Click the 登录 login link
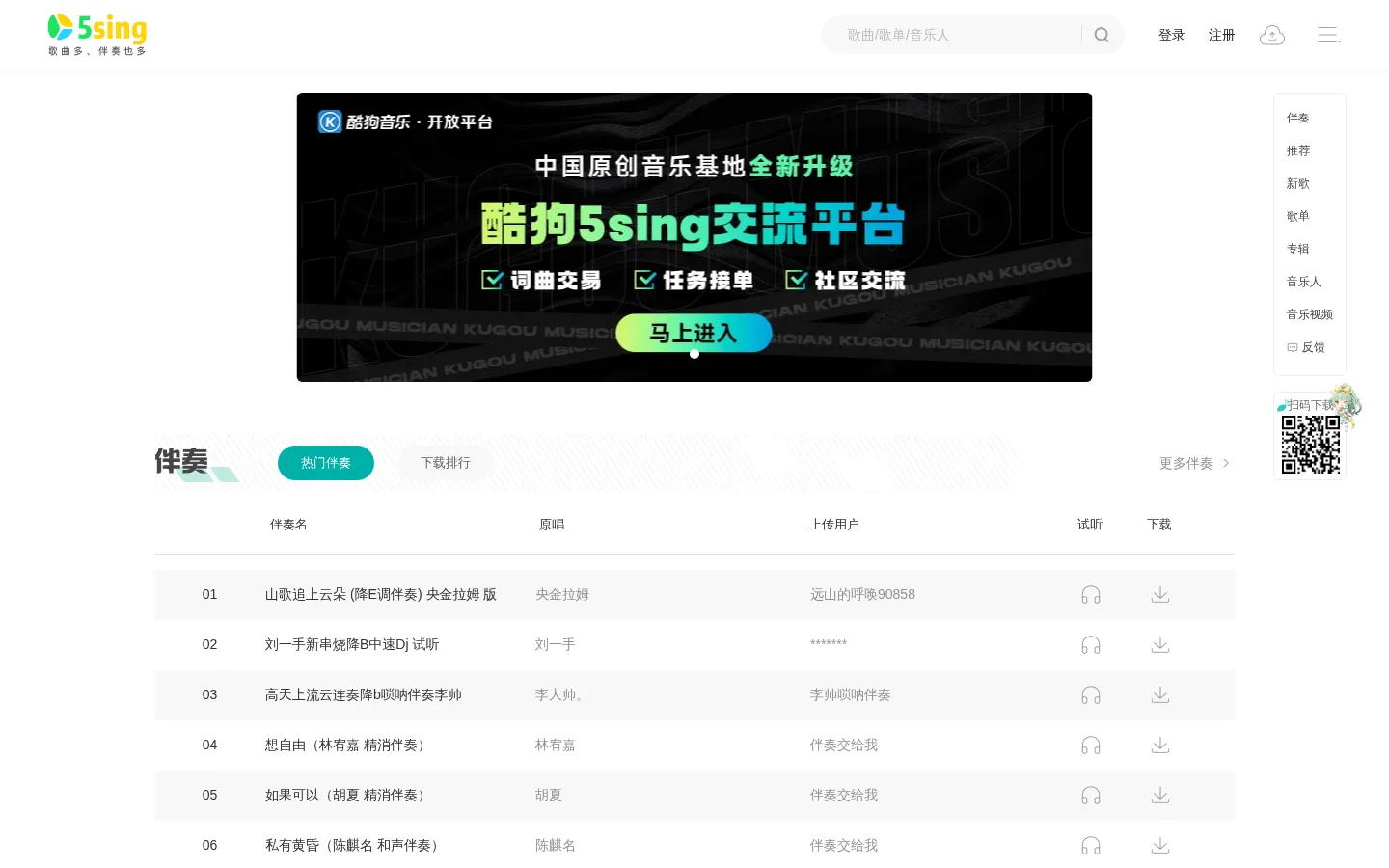Image resolution: width=1389 pixels, height=868 pixels. 1172,35
